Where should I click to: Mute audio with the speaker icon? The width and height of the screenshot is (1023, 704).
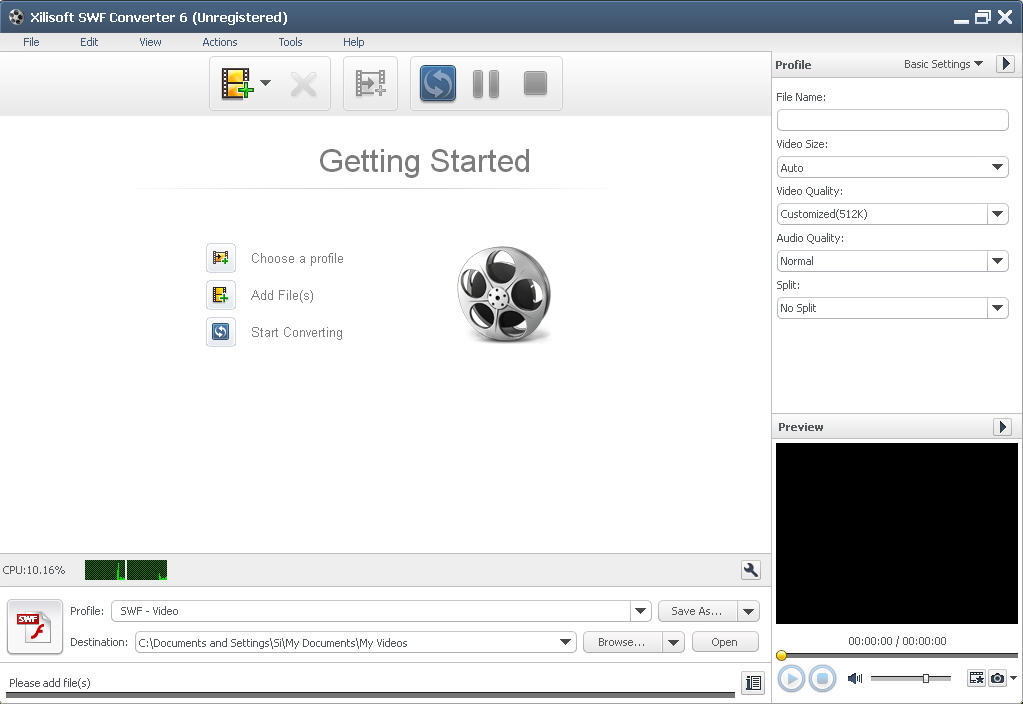click(x=854, y=678)
